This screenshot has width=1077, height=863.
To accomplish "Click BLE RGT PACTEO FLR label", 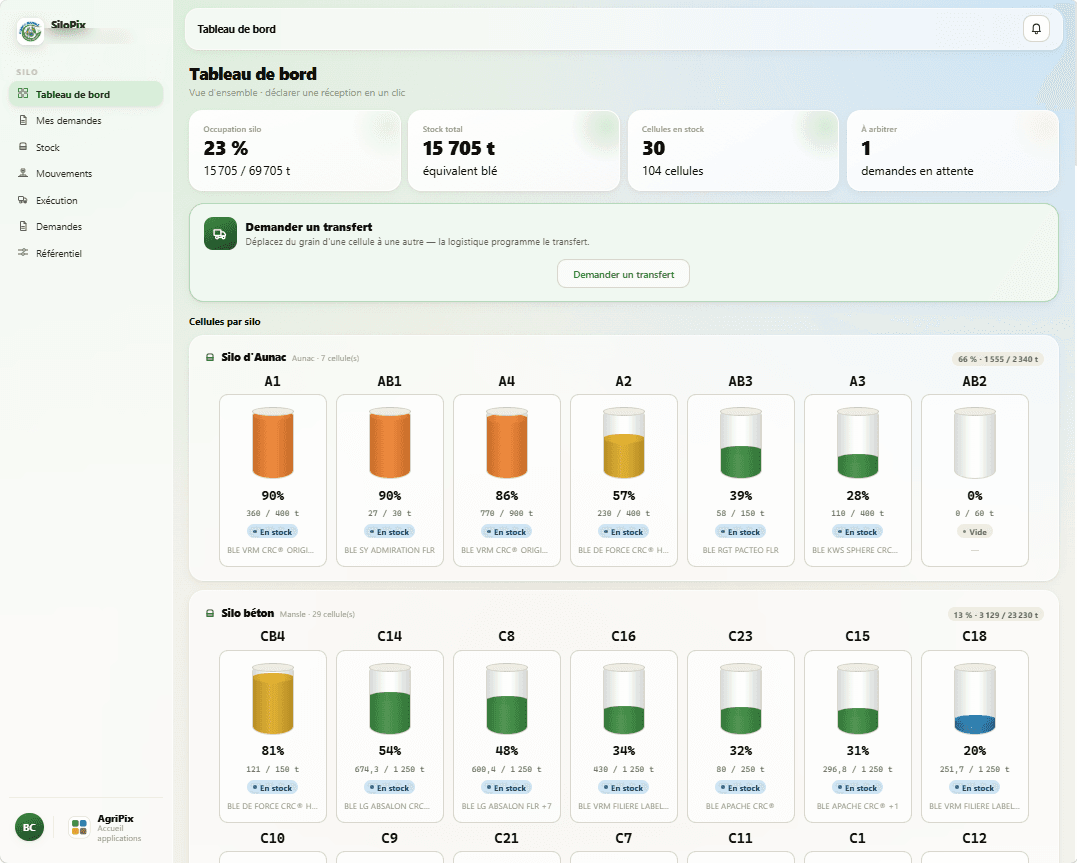I will coord(740,550).
